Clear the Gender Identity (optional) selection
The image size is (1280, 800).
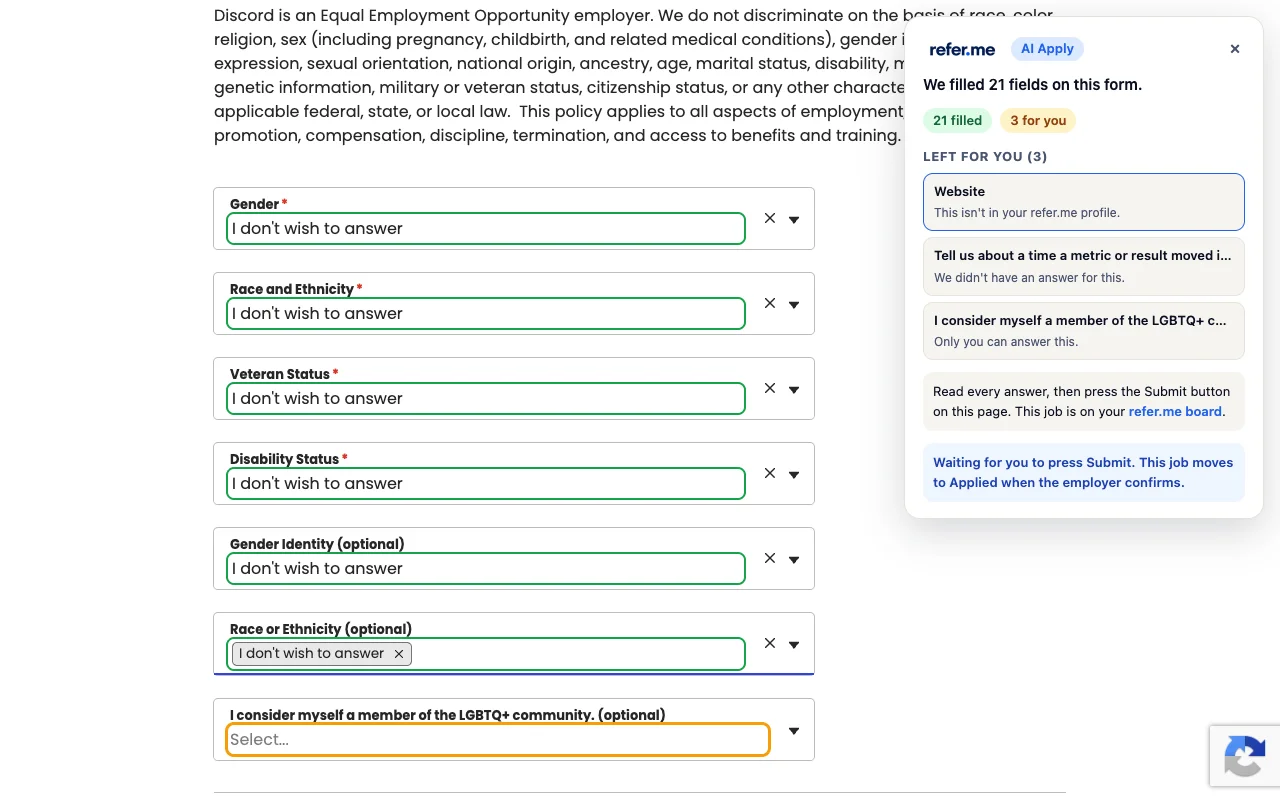(x=770, y=558)
